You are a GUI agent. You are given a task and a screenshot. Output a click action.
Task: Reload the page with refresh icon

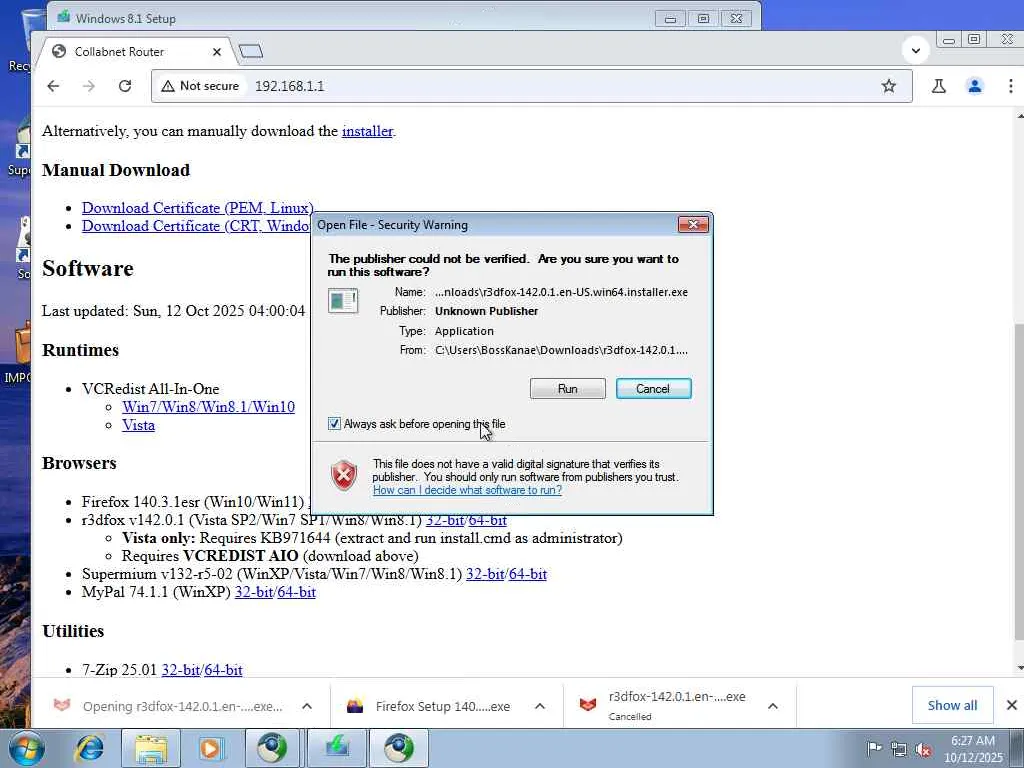[125, 86]
